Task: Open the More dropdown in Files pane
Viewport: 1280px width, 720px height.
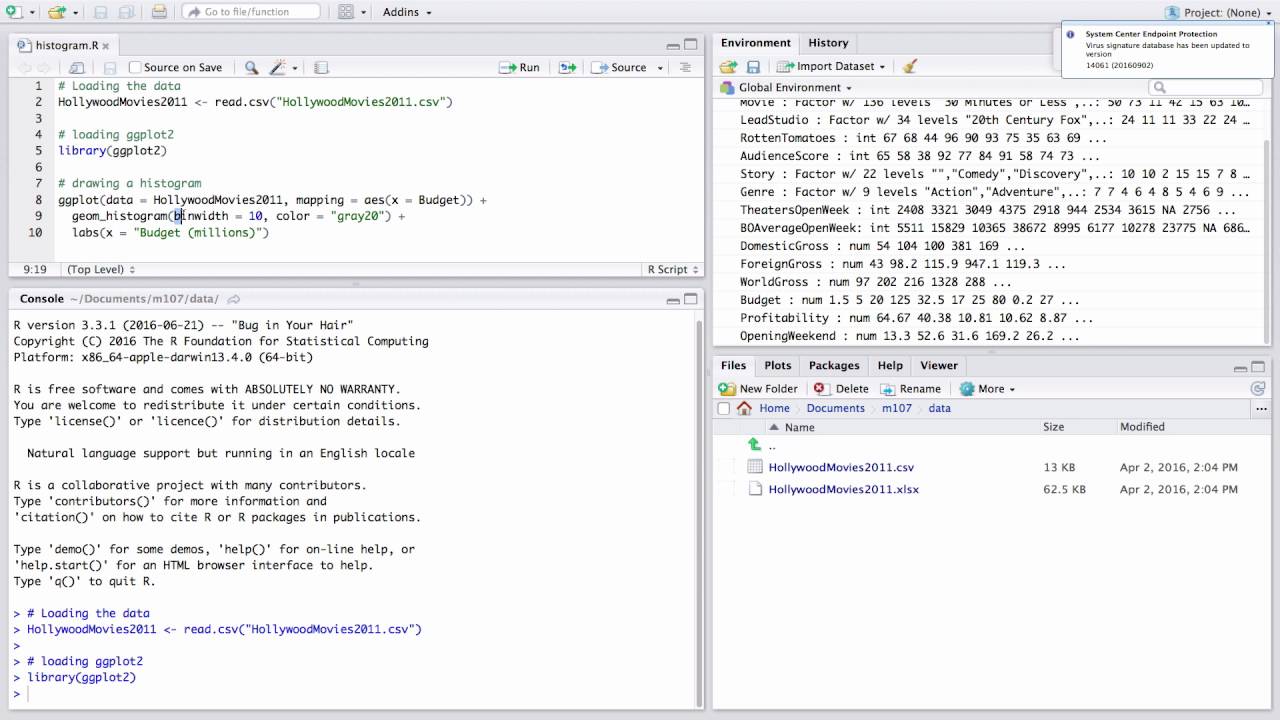Action: pos(988,389)
